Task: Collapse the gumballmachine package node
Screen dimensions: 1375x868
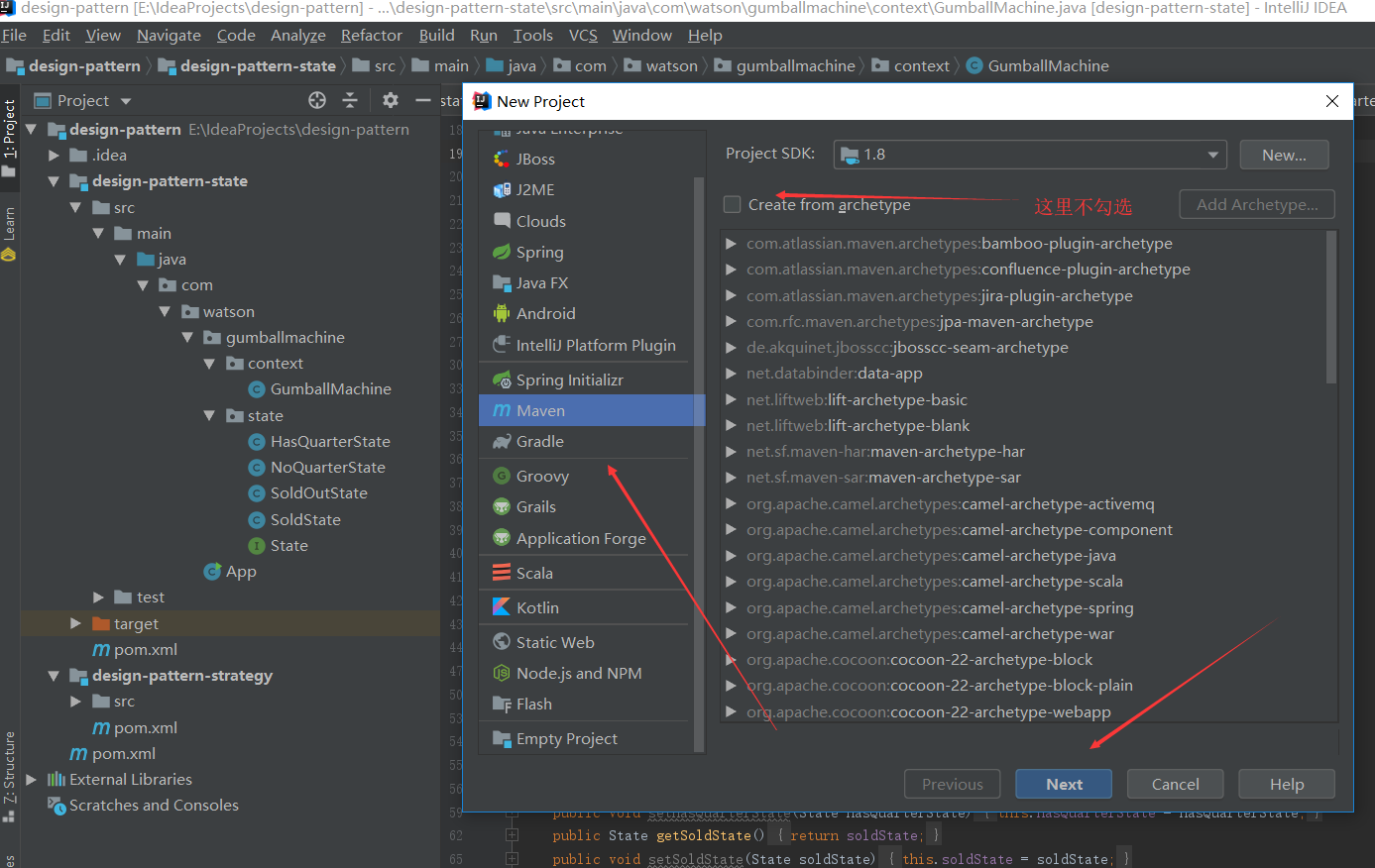Action: [x=187, y=338]
